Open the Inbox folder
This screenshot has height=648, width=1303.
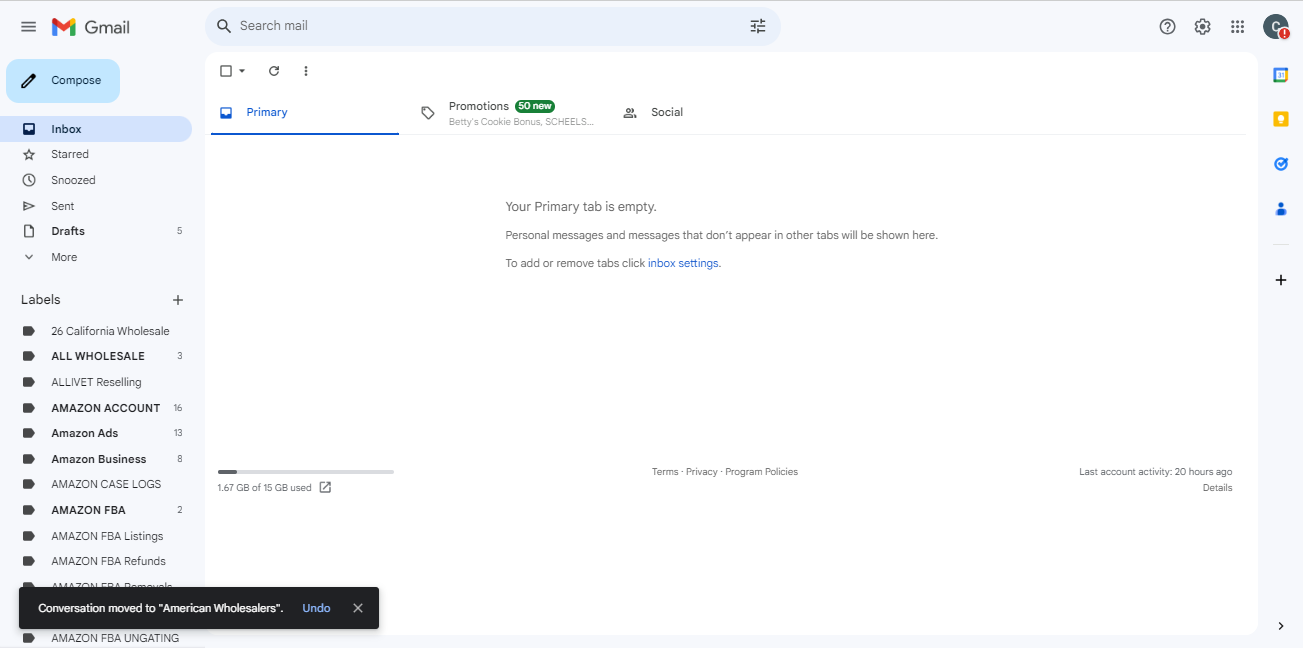point(96,129)
